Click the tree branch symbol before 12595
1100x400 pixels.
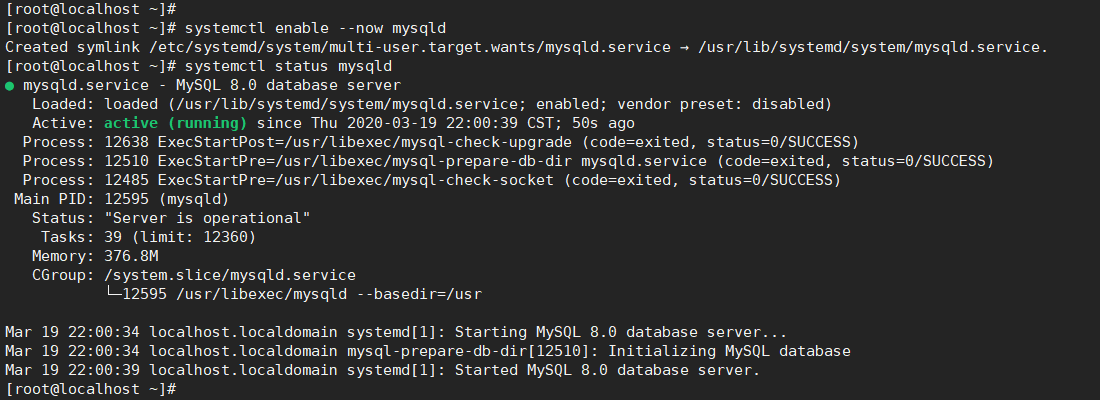113,294
